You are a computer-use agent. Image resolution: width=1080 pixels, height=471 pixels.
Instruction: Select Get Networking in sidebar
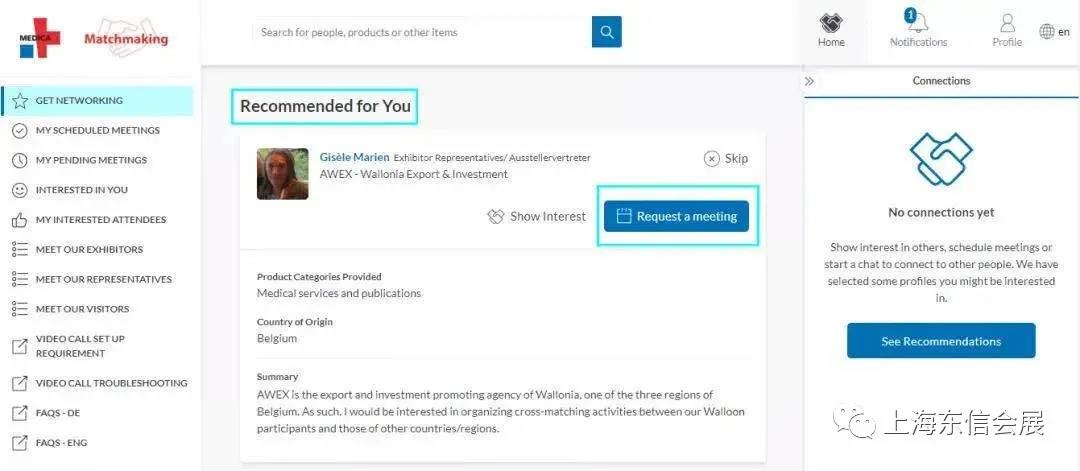[x=79, y=101]
